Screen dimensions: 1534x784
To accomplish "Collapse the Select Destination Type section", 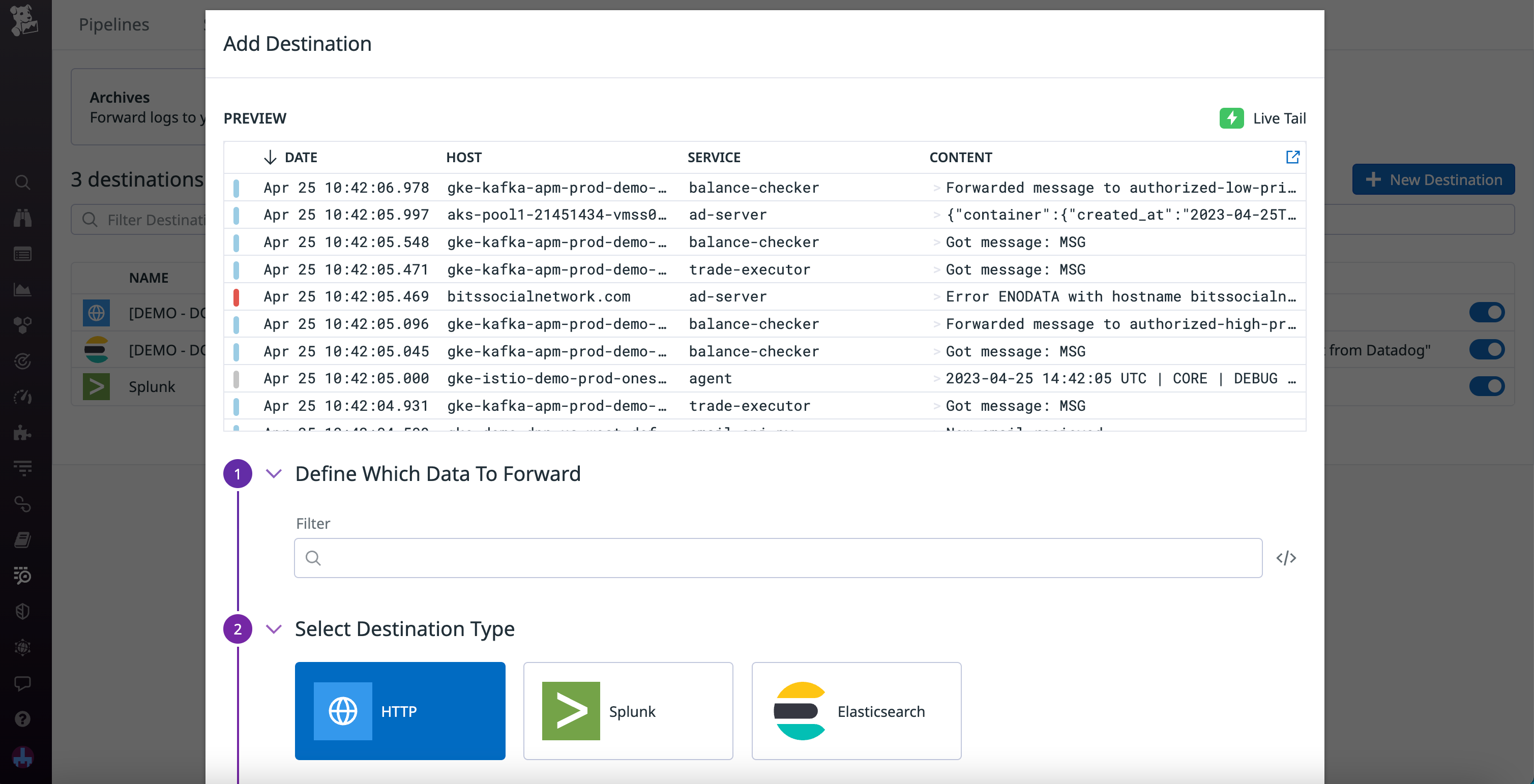I will [x=274, y=630].
